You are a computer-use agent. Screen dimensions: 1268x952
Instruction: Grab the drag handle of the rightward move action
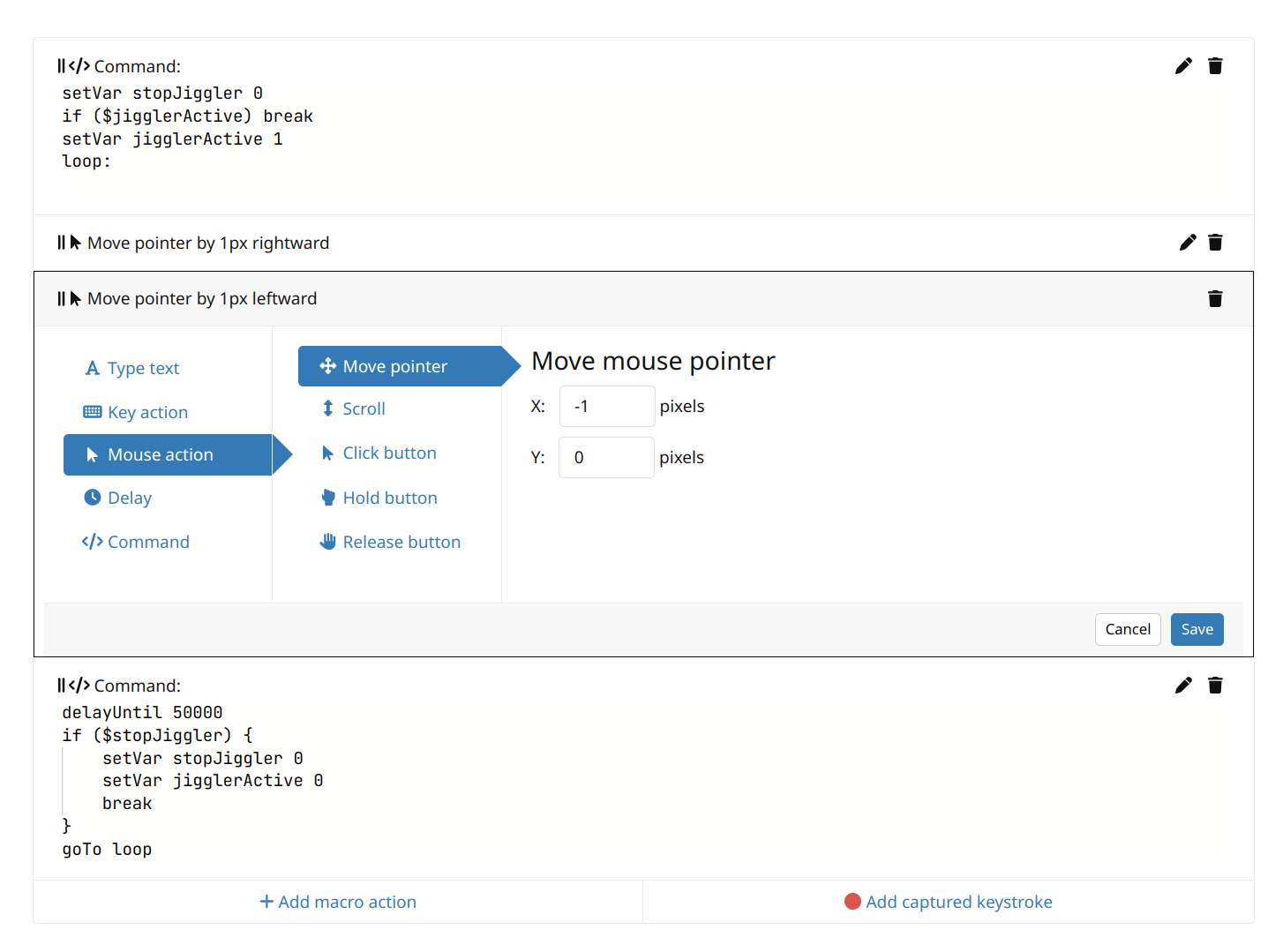coord(61,243)
